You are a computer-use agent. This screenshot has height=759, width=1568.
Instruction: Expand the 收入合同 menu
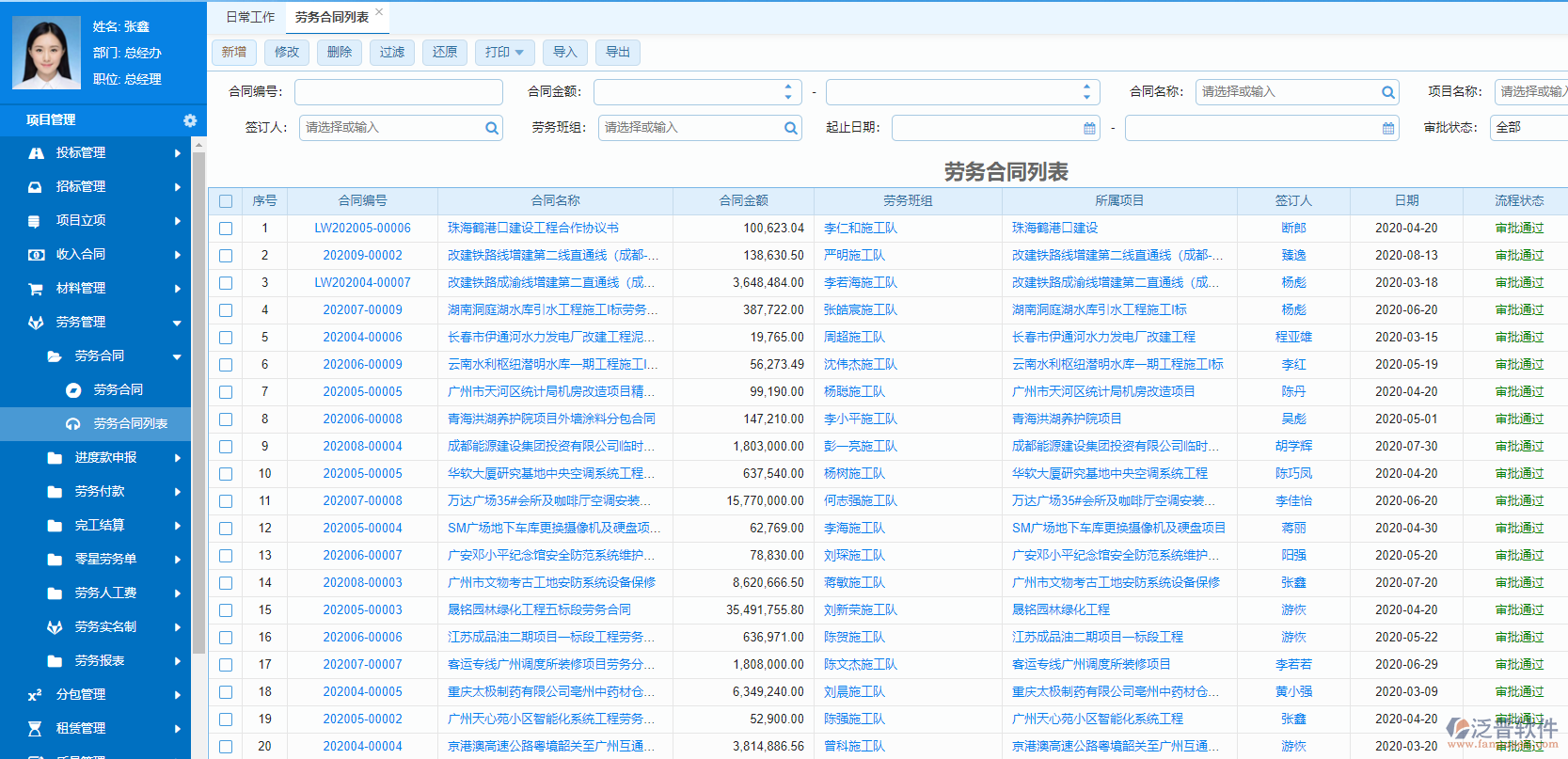(177, 255)
